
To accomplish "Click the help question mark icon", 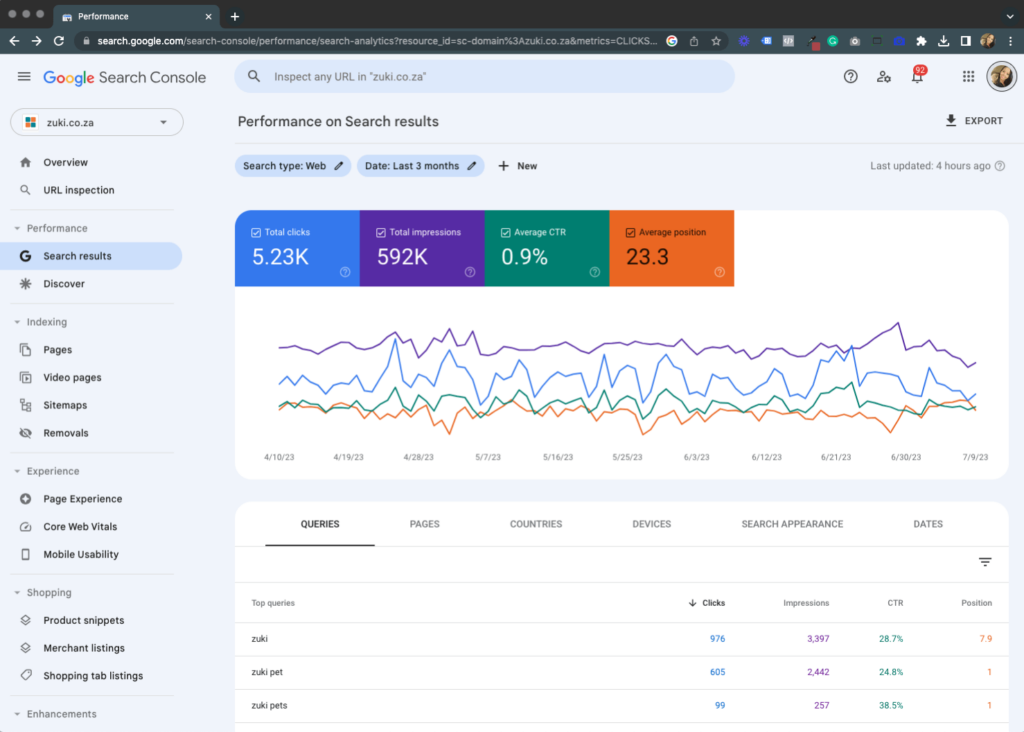I will (x=850, y=76).
